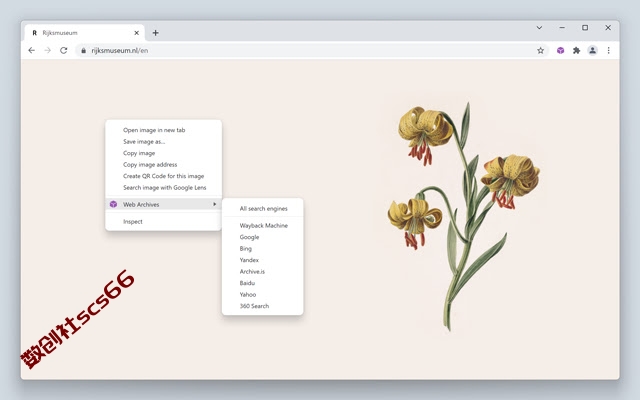Select All search engines

(262, 209)
